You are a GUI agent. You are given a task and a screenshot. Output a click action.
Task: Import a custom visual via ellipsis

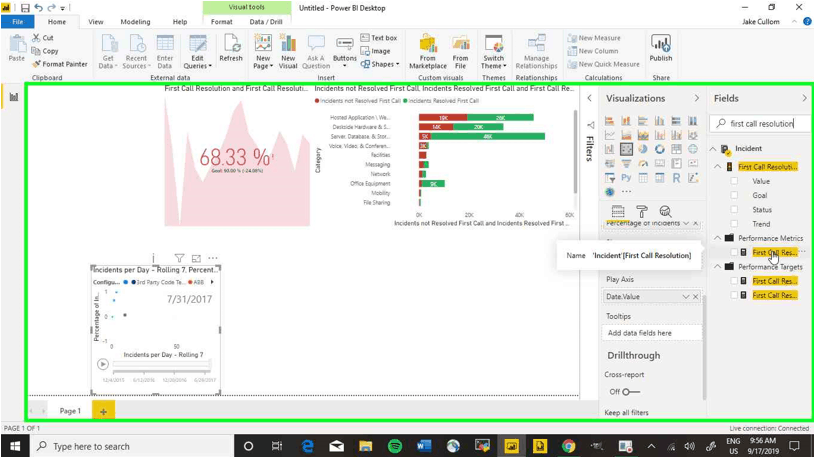pyautogui.click(x=626, y=192)
